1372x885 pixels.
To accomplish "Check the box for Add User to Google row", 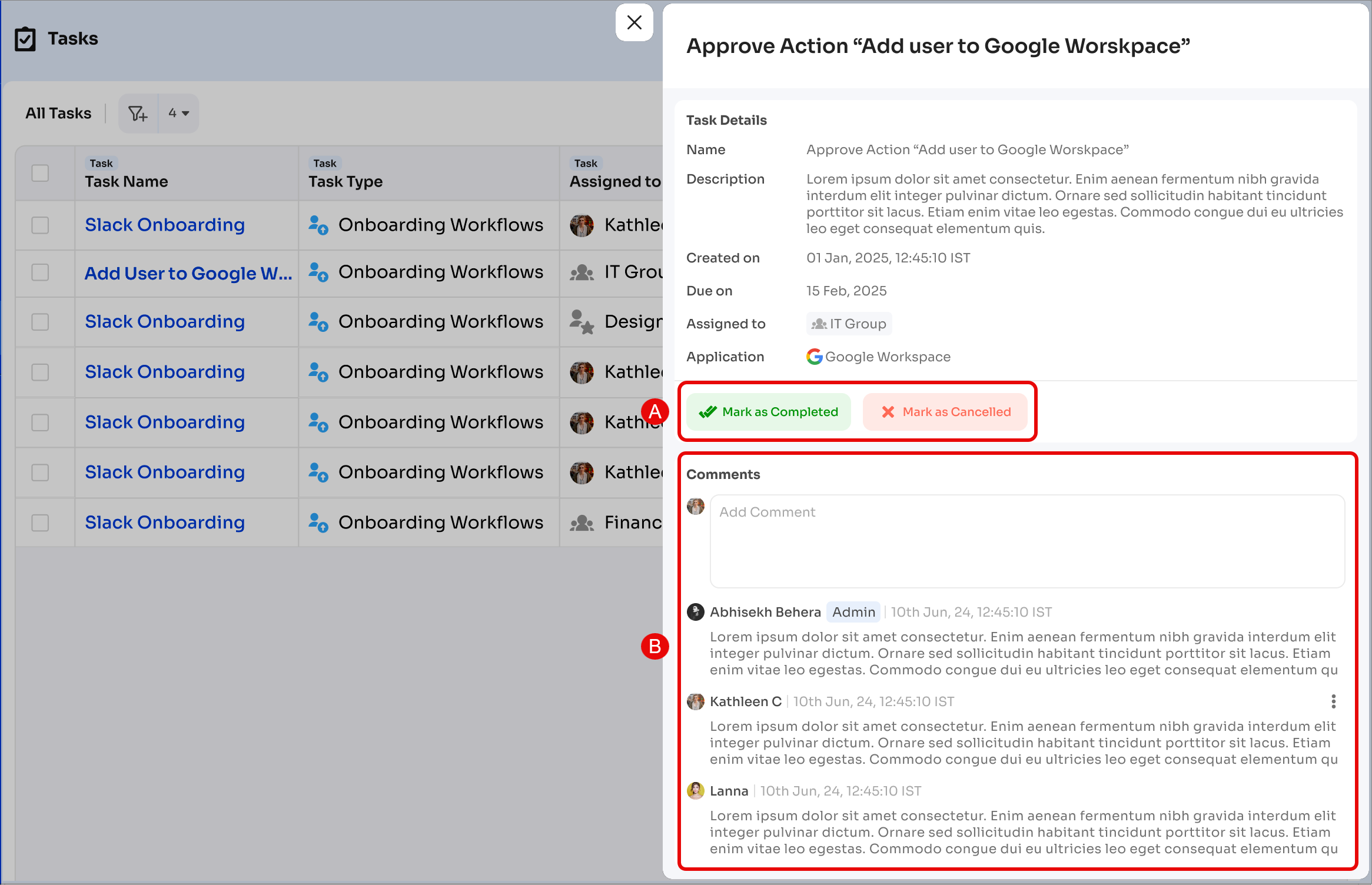I will pyautogui.click(x=40, y=272).
